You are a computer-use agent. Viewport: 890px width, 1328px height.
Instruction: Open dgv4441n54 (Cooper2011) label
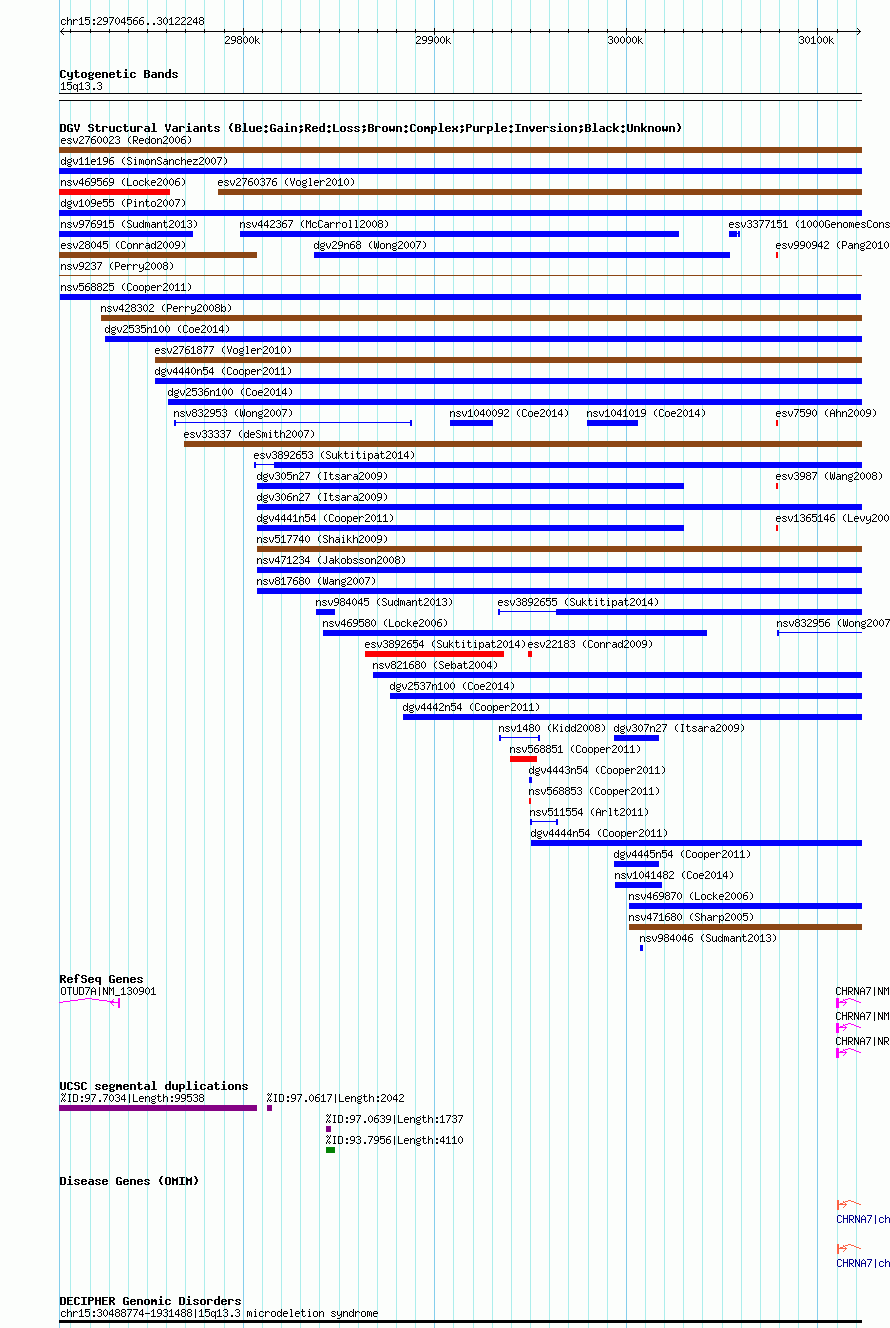(x=325, y=518)
